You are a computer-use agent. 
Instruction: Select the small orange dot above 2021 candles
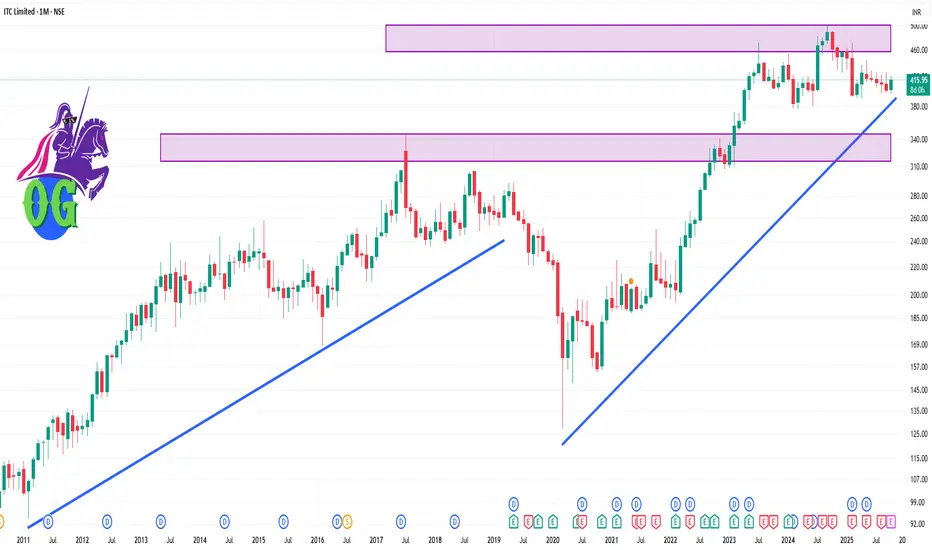click(x=631, y=281)
